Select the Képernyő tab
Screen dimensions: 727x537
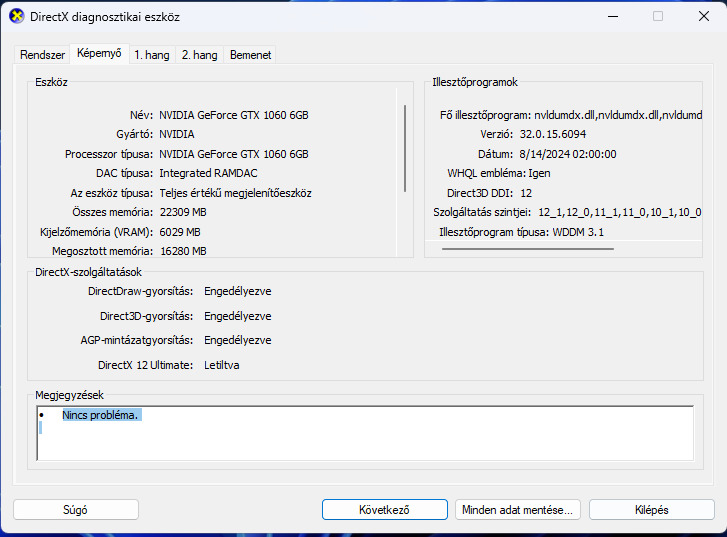99,53
